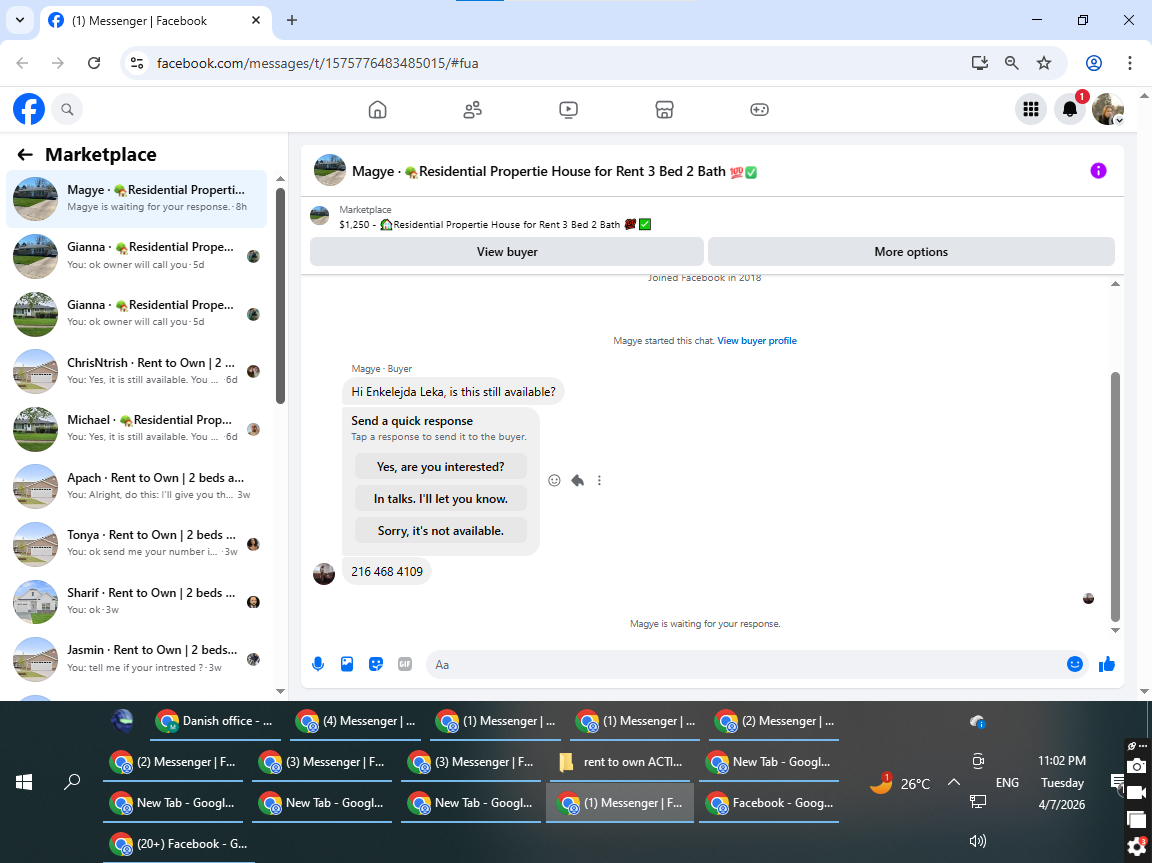
Task: Click View buyer button
Action: point(507,252)
